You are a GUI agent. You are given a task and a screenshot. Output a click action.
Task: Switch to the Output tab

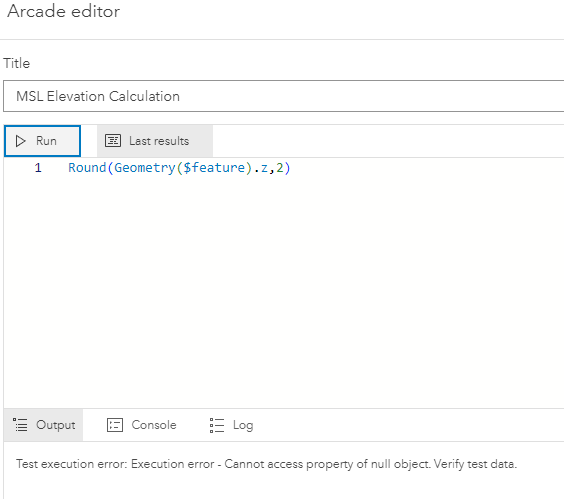click(x=44, y=425)
